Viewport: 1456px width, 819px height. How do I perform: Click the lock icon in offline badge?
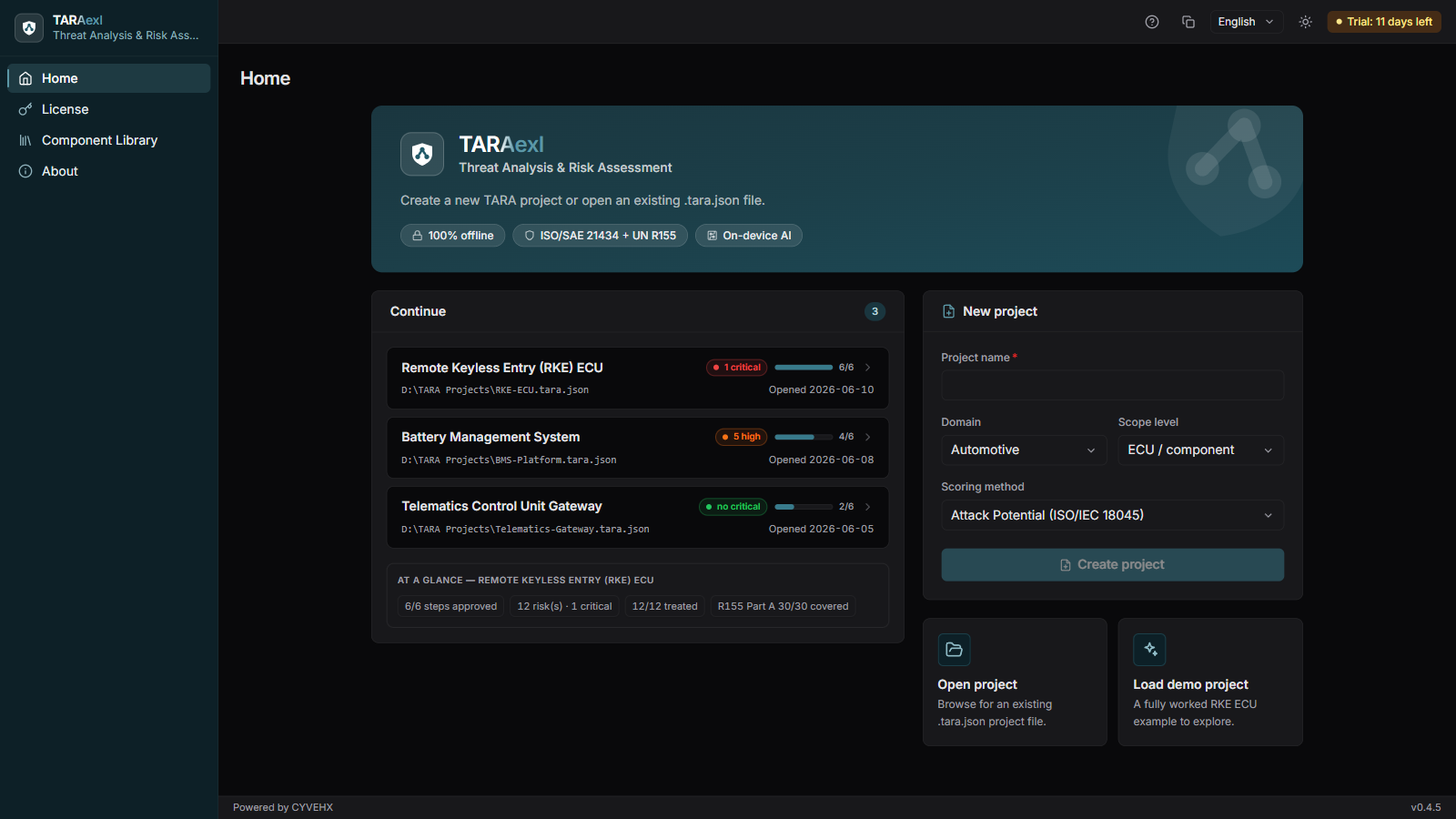tap(417, 236)
